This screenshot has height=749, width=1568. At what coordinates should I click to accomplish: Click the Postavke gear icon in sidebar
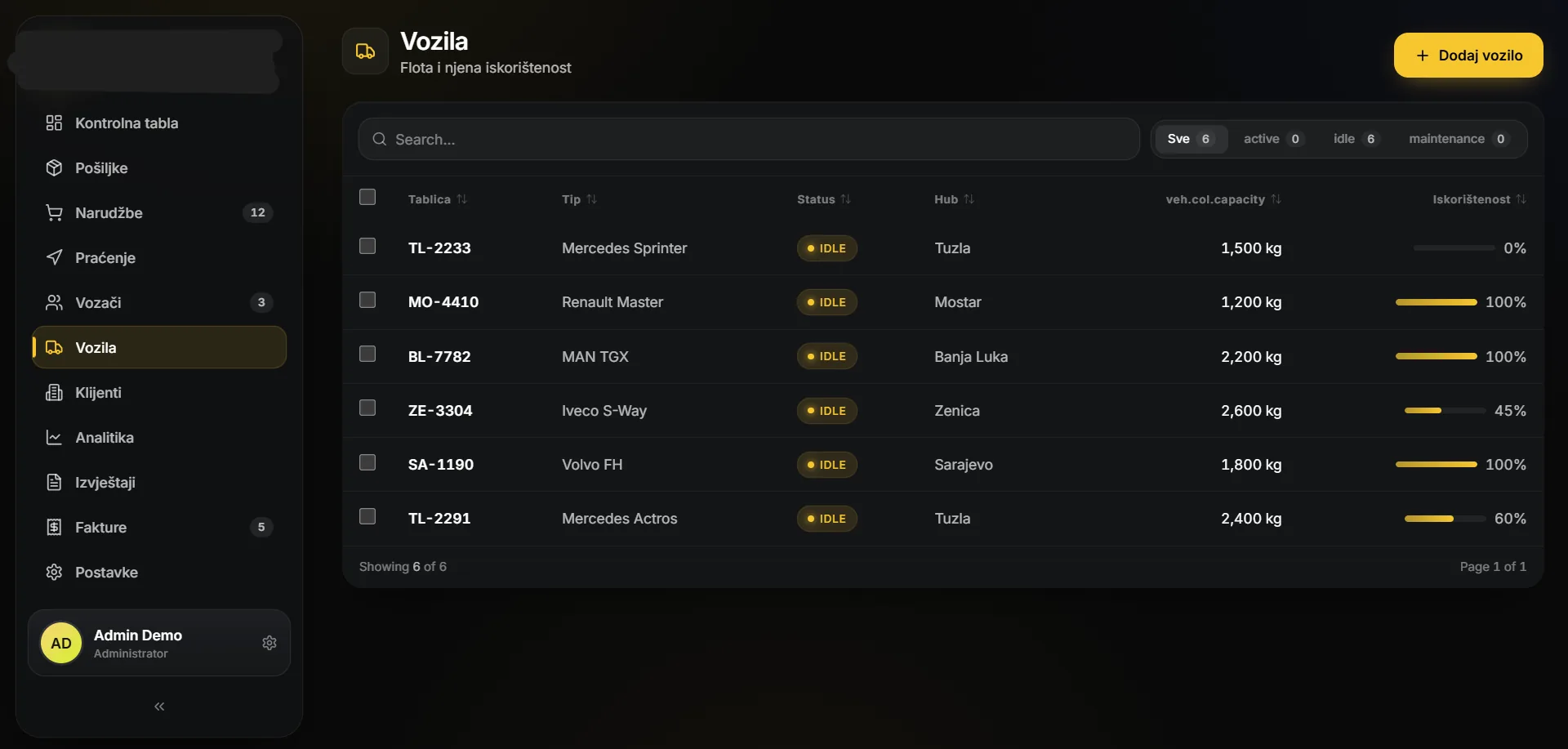click(x=54, y=572)
